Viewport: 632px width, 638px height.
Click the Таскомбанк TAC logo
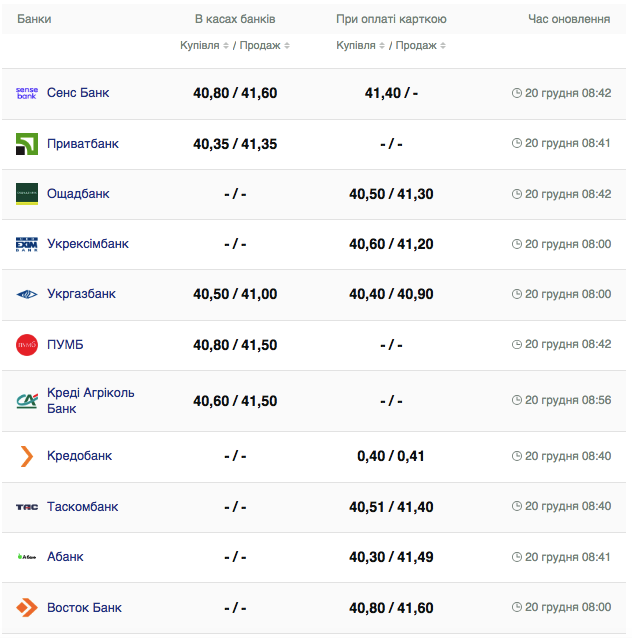click(x=27, y=507)
